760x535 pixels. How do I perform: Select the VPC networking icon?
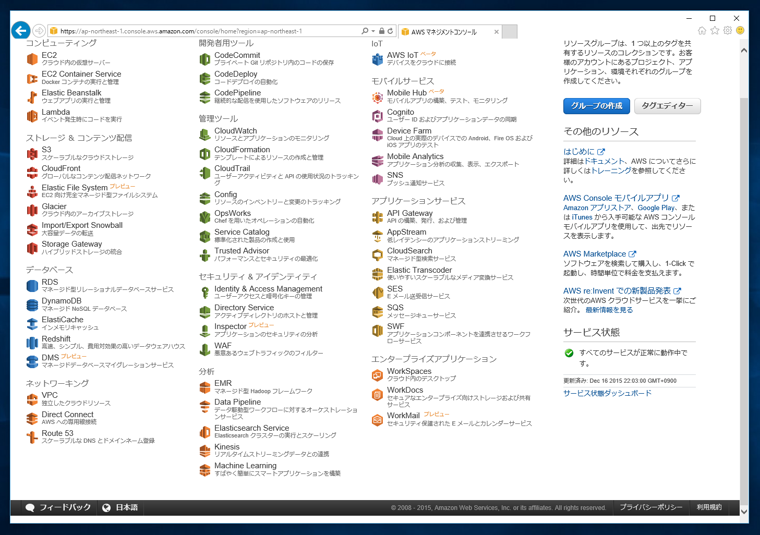pyautogui.click(x=32, y=399)
